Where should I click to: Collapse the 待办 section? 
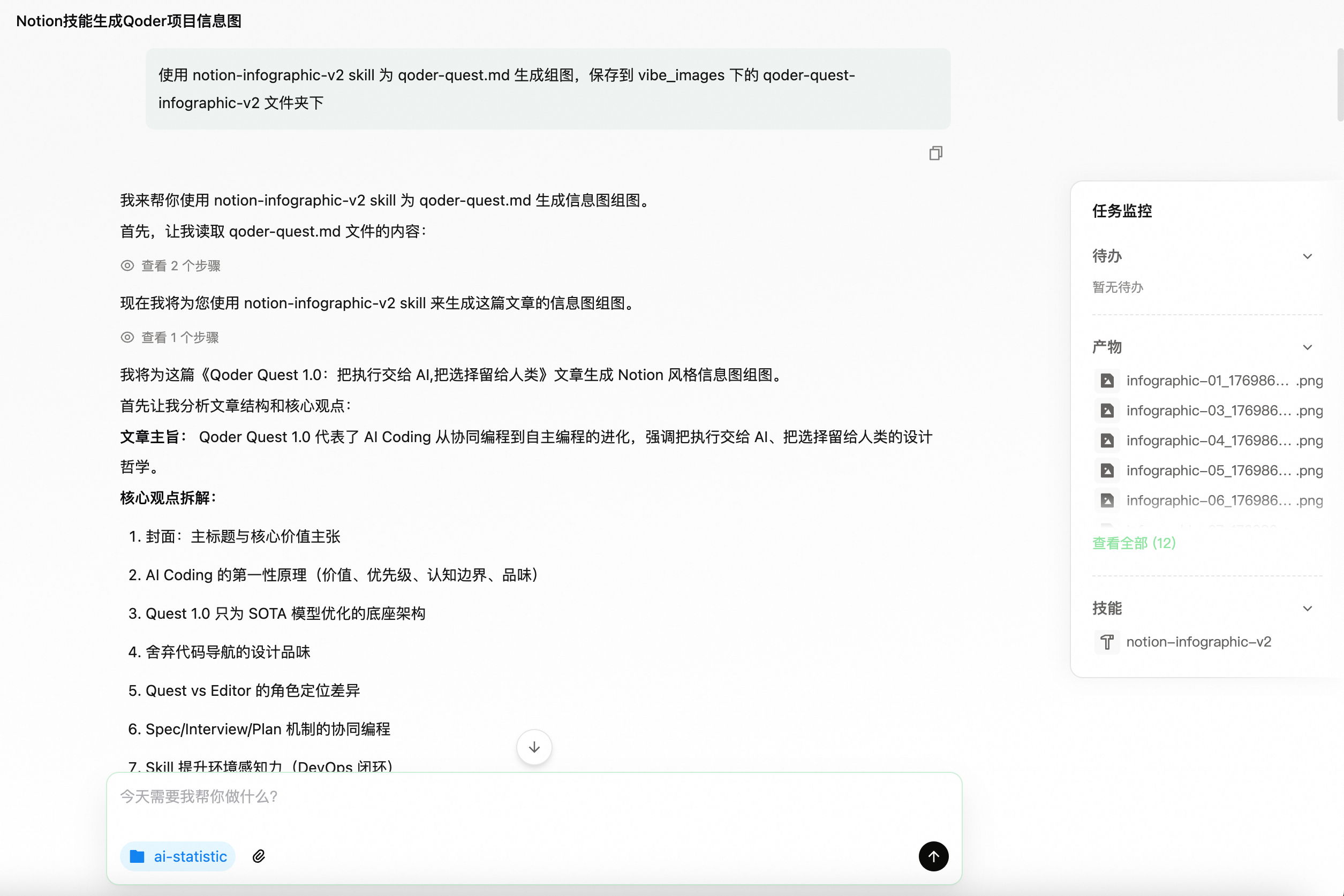[x=1307, y=256]
